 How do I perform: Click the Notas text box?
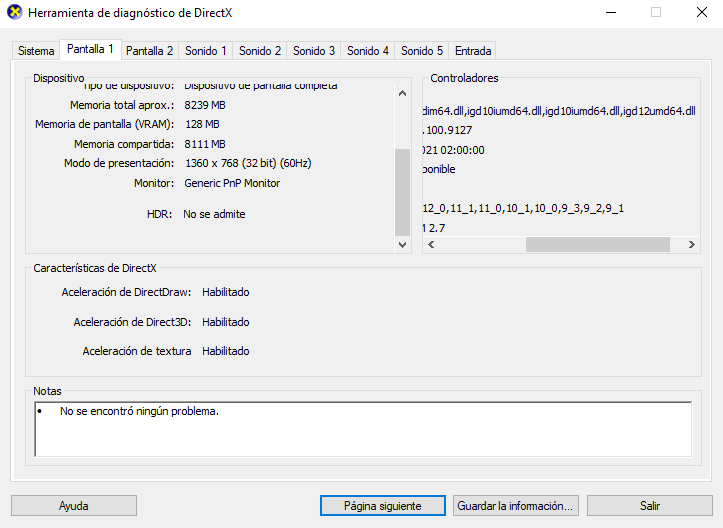[363, 429]
